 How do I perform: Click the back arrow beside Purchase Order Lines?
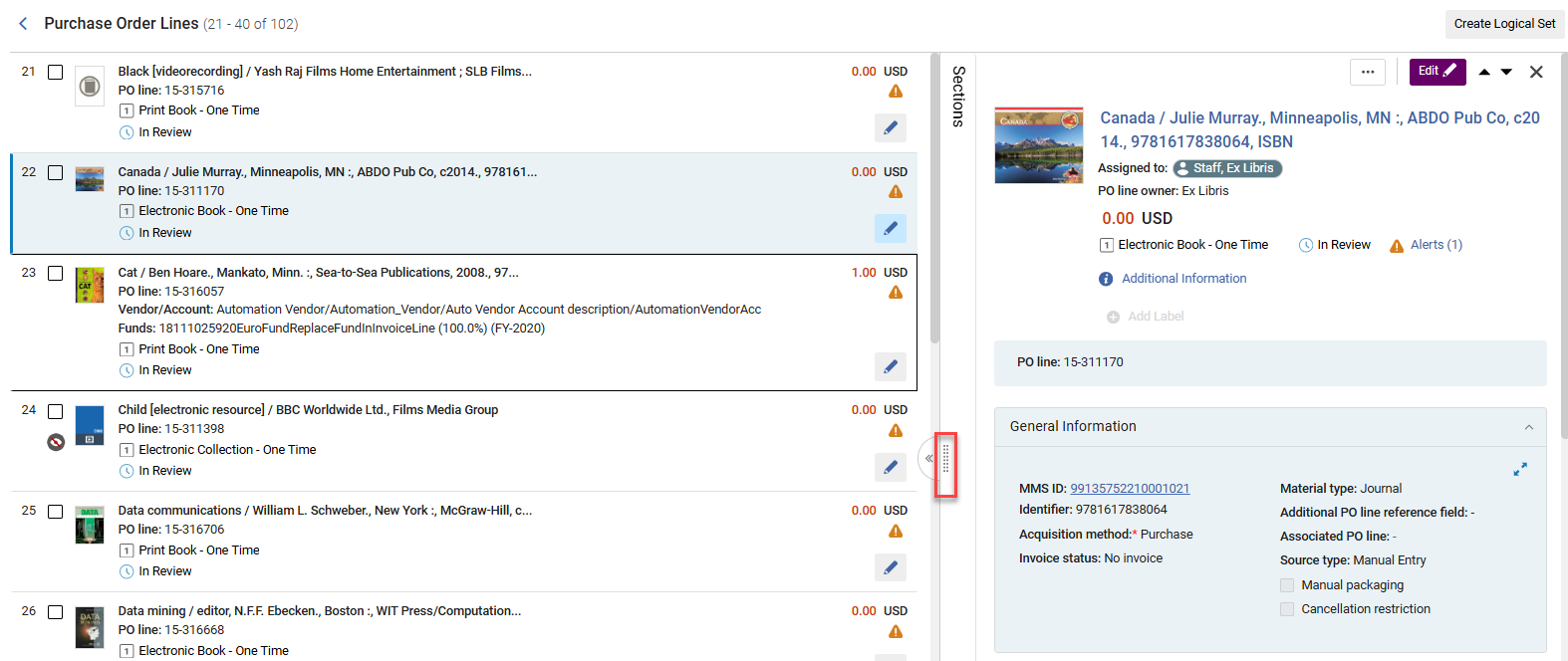(23, 23)
